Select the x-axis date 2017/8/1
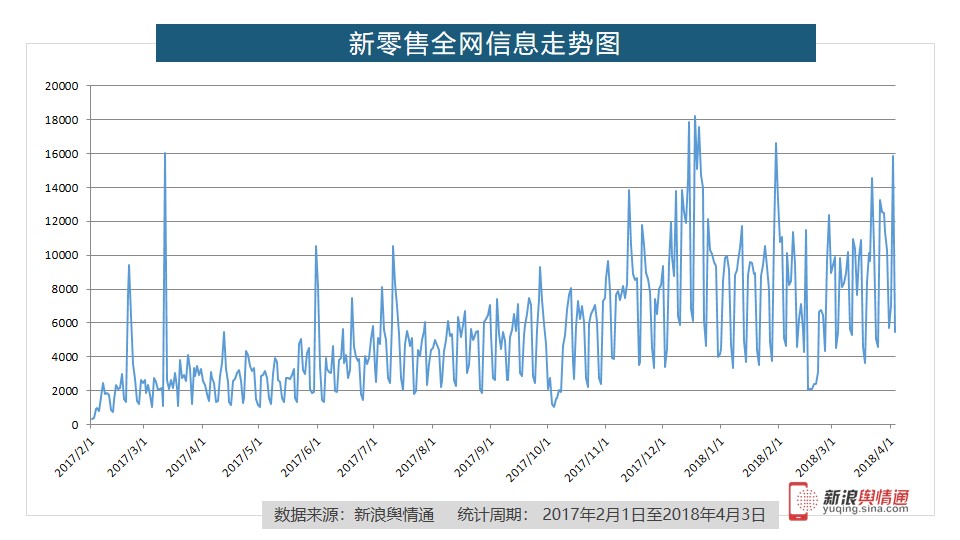 coord(415,457)
